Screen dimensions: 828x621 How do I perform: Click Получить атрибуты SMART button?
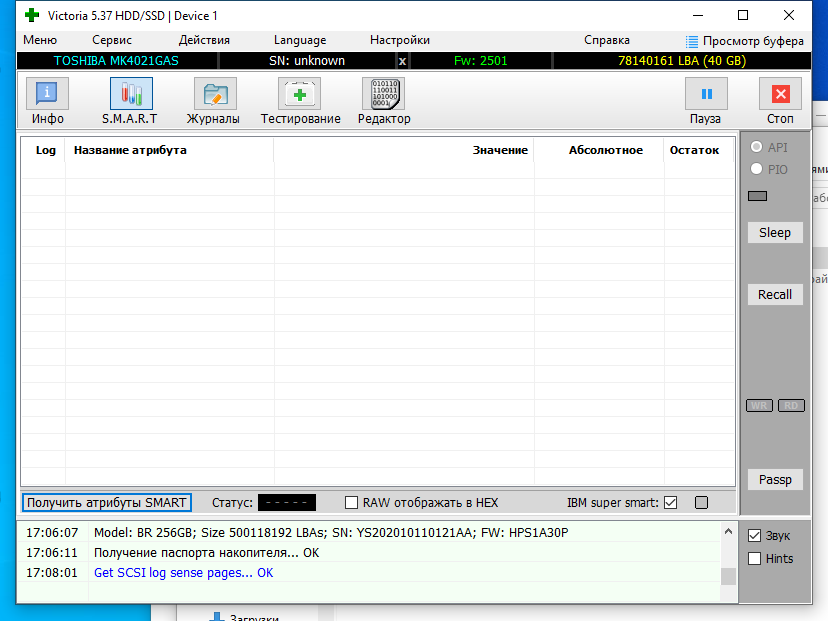pyautogui.click(x=107, y=502)
